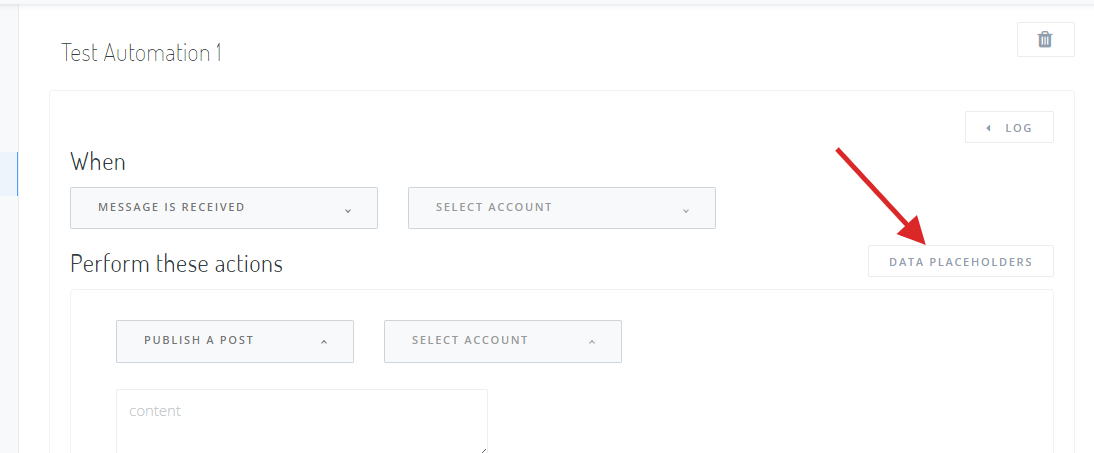Click the Data Placeholders button
Image resolution: width=1094 pixels, height=453 pixels.
(x=960, y=262)
